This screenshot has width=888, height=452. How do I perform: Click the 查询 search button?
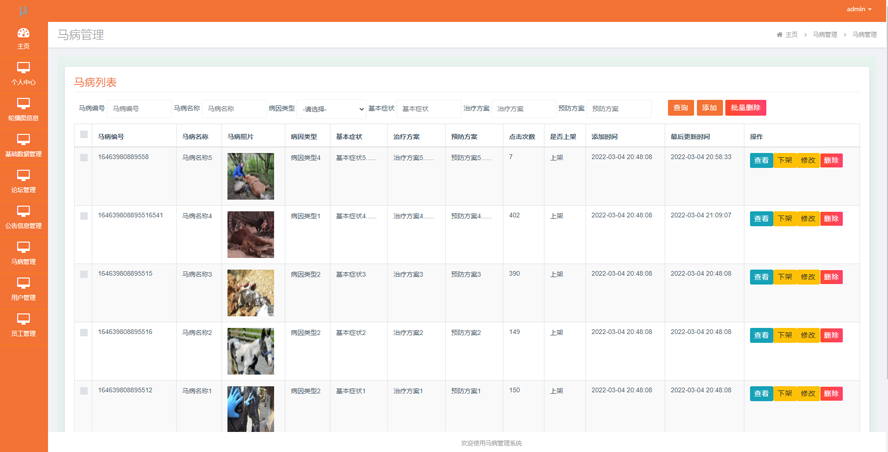click(x=681, y=108)
